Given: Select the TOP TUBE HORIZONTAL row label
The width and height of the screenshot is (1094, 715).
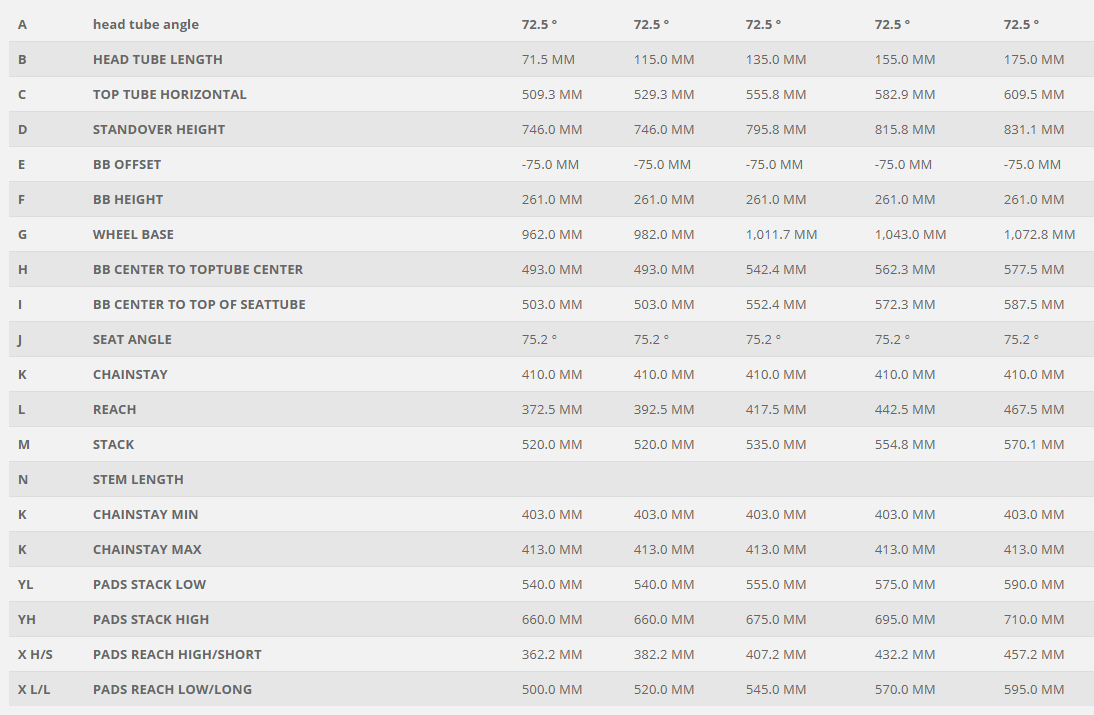Looking at the screenshot, I should tap(169, 94).
